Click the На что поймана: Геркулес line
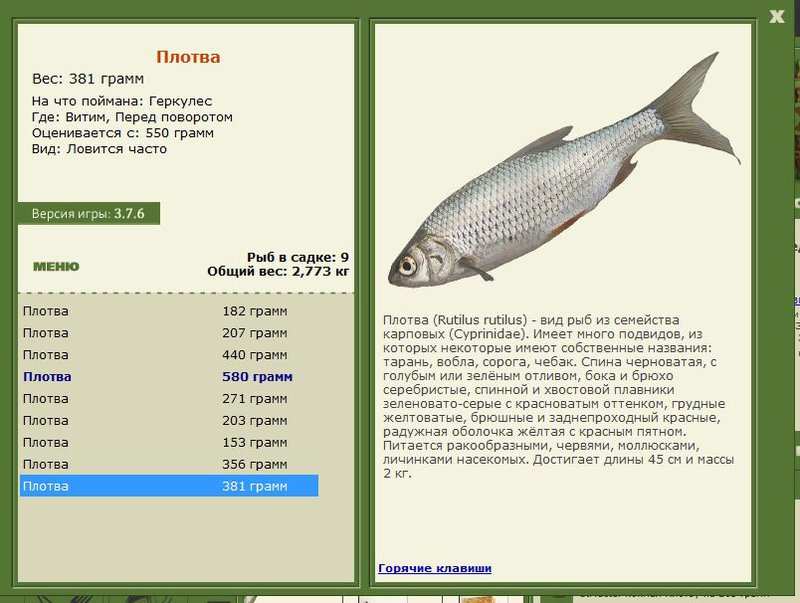Image resolution: width=800 pixels, height=603 pixels. click(122, 101)
